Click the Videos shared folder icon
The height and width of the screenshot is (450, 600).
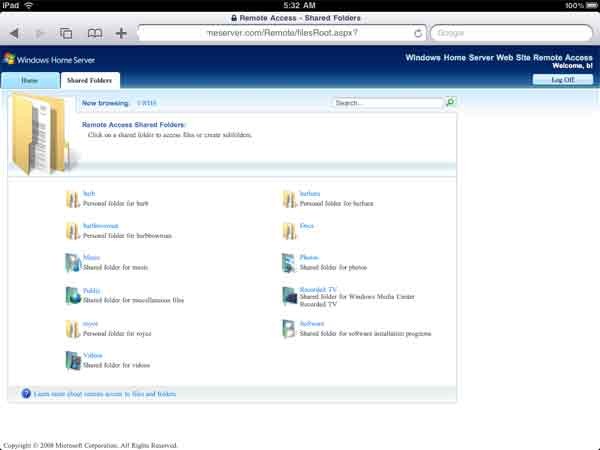point(73,361)
